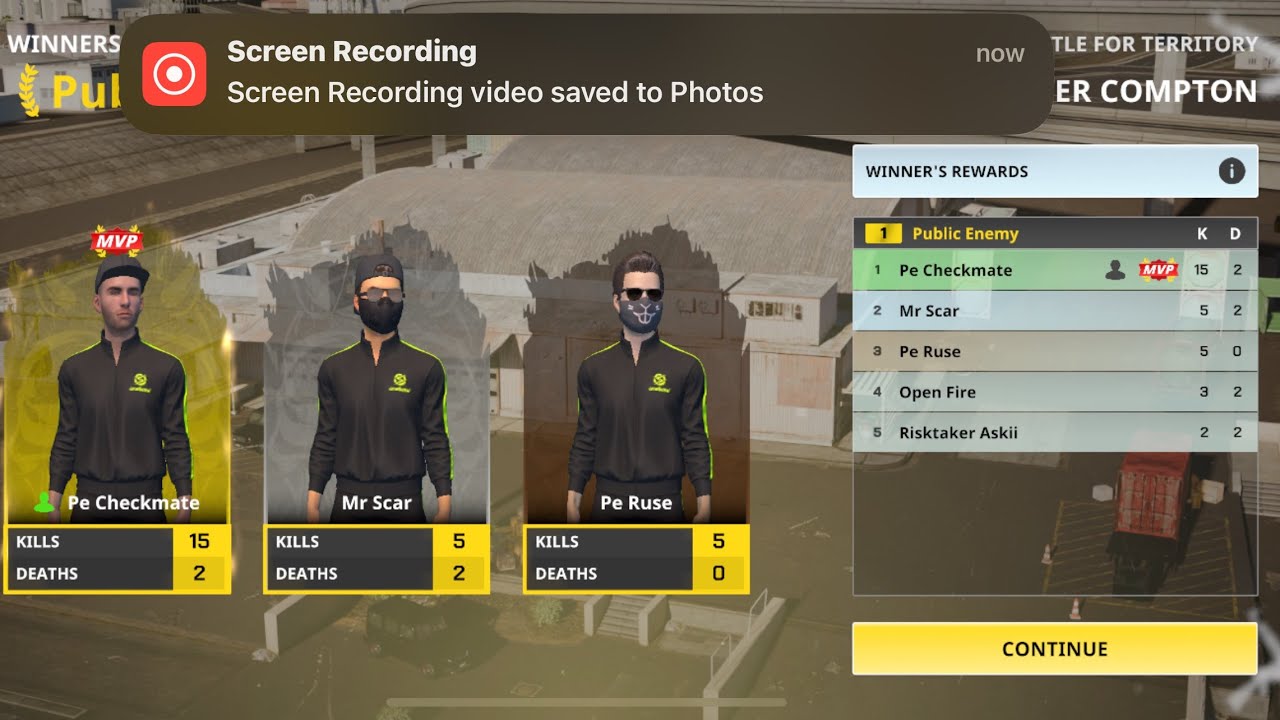Tap the Winner's Rewards info icon
The height and width of the screenshot is (720, 1280).
pos(1231,171)
